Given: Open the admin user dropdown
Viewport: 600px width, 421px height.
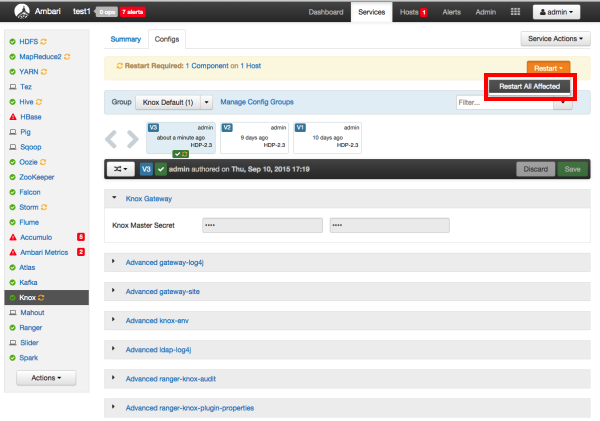Looking at the screenshot, I should [556, 12].
